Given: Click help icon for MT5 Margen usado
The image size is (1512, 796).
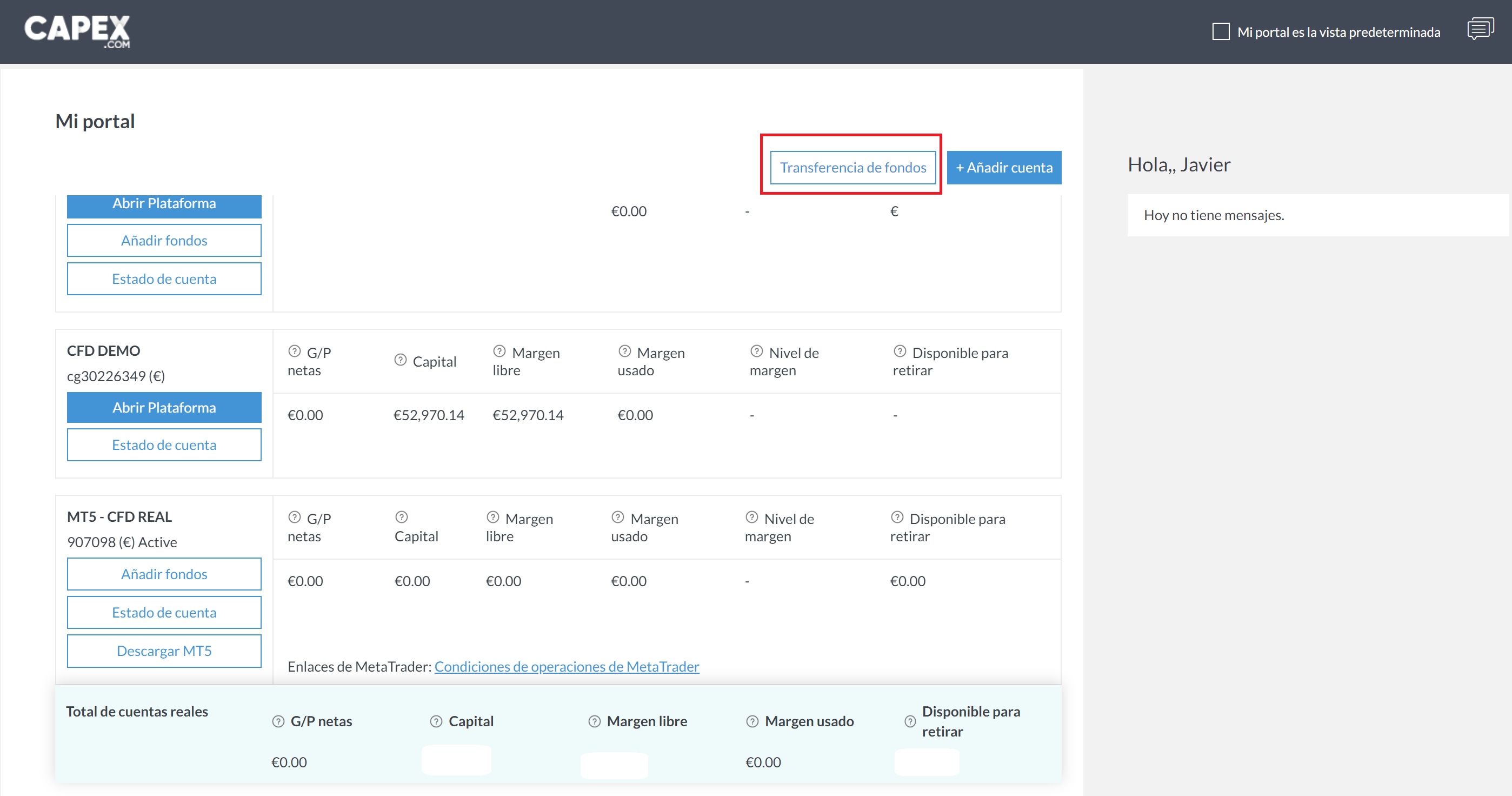Looking at the screenshot, I should click(x=617, y=517).
